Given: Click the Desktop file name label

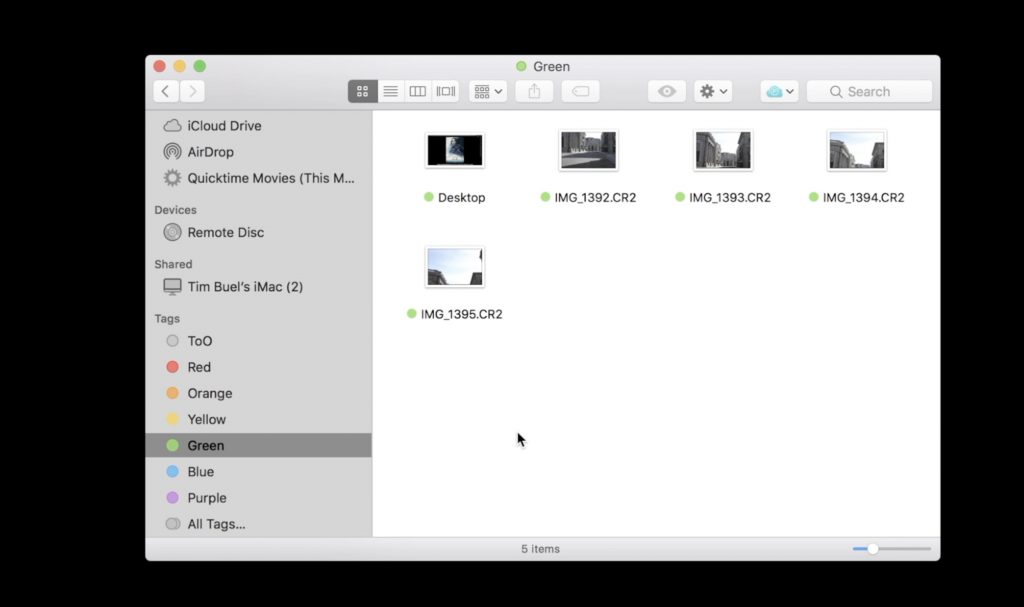Looking at the screenshot, I should point(462,197).
